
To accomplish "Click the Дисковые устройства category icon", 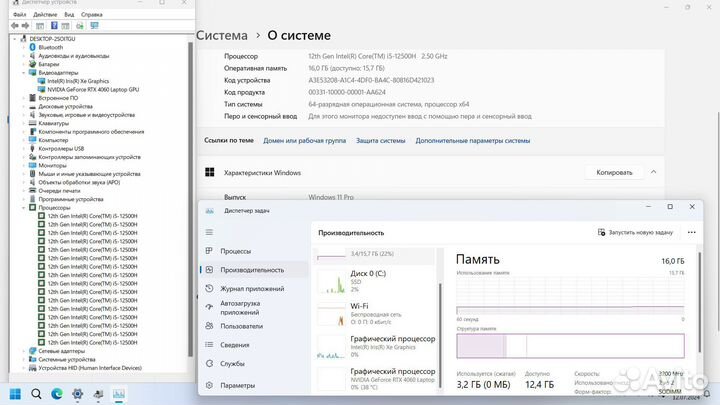I will click(33, 106).
